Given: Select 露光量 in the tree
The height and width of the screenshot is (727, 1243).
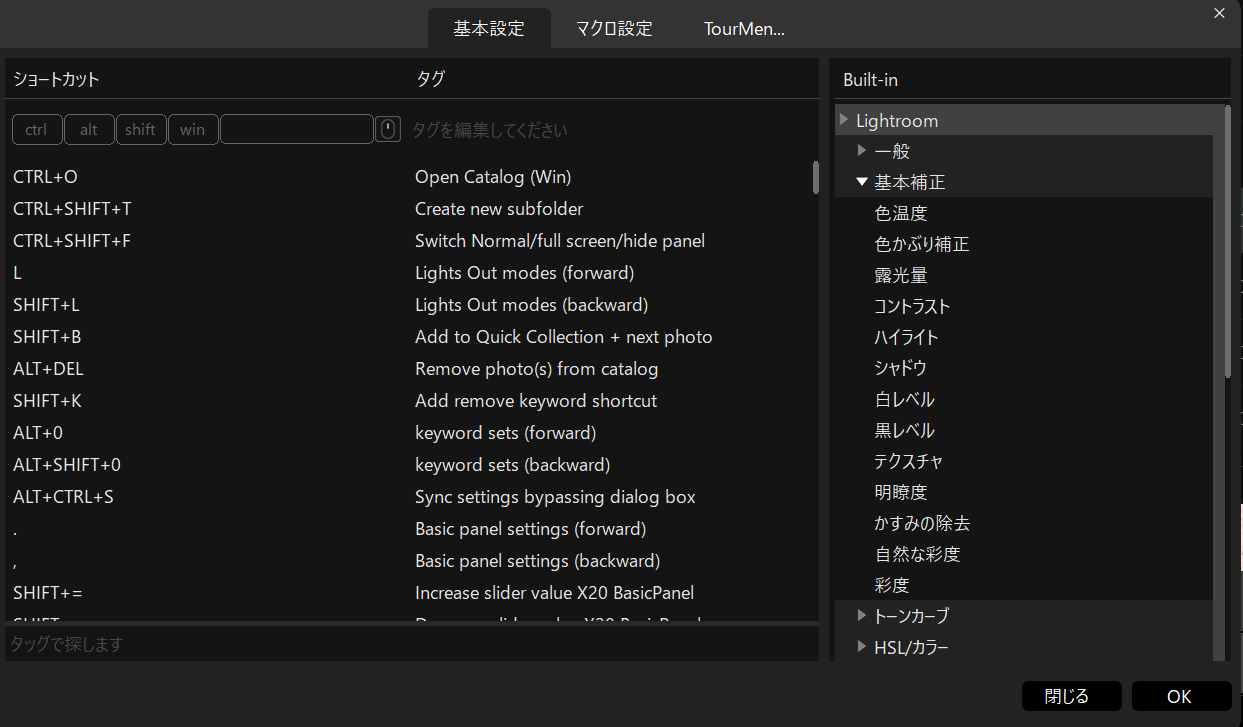Looking at the screenshot, I should (x=901, y=275).
